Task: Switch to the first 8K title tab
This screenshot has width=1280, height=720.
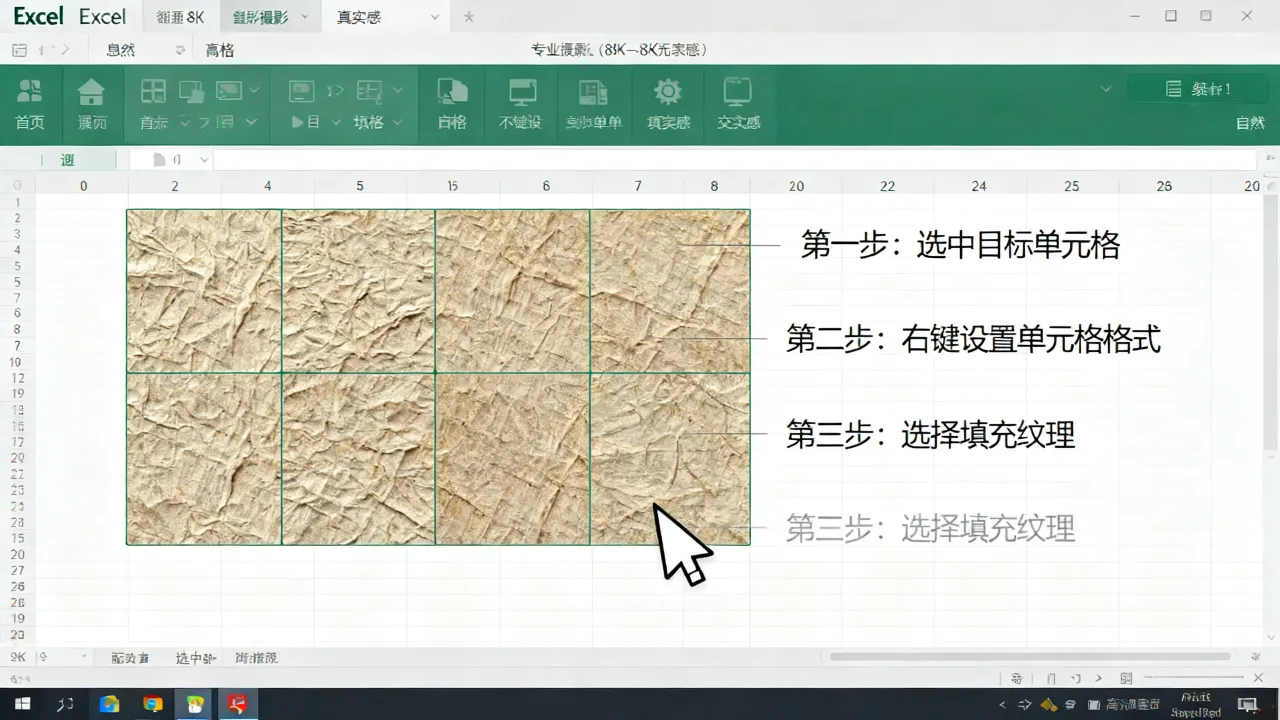Action: (x=181, y=17)
